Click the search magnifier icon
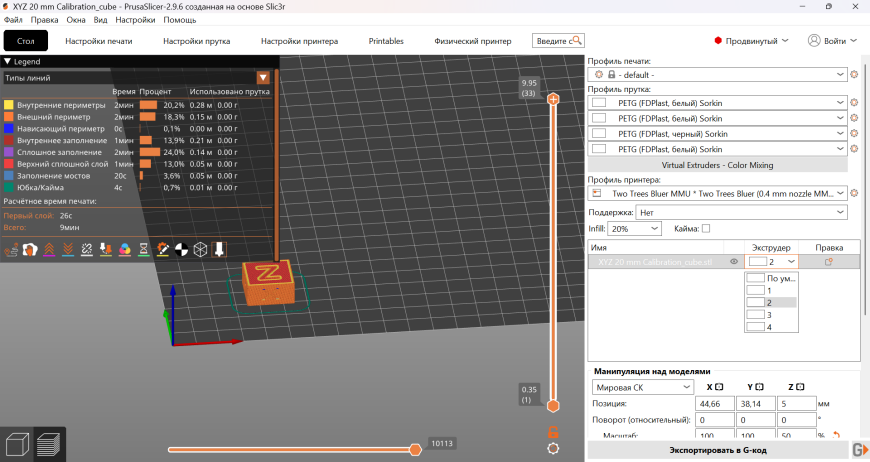The image size is (870, 462). pos(577,40)
